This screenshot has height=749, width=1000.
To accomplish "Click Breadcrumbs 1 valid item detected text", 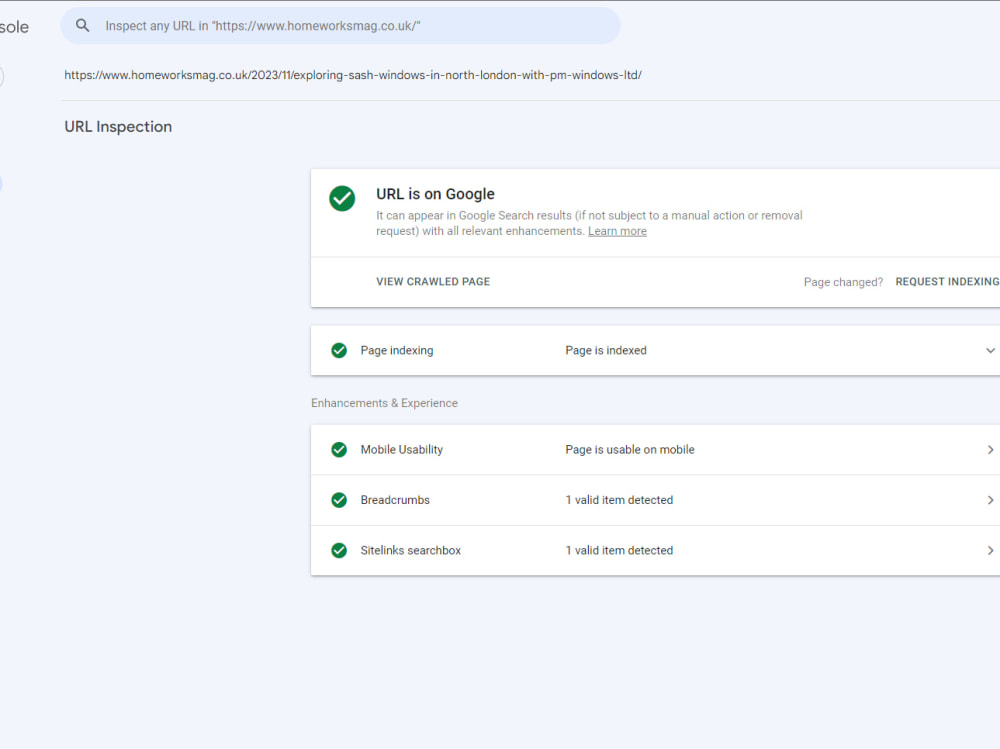I will tap(619, 500).
